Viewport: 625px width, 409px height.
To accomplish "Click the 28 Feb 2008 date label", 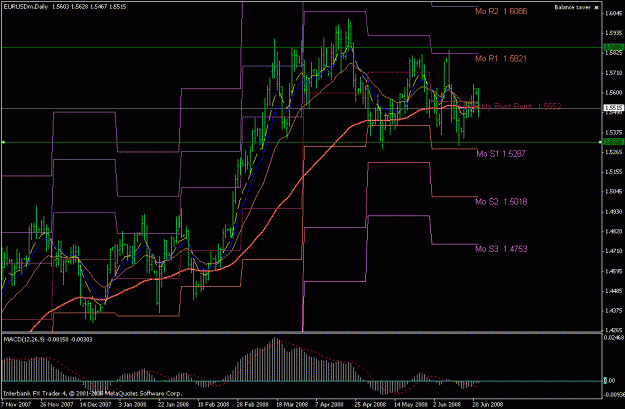I will click(253, 404).
